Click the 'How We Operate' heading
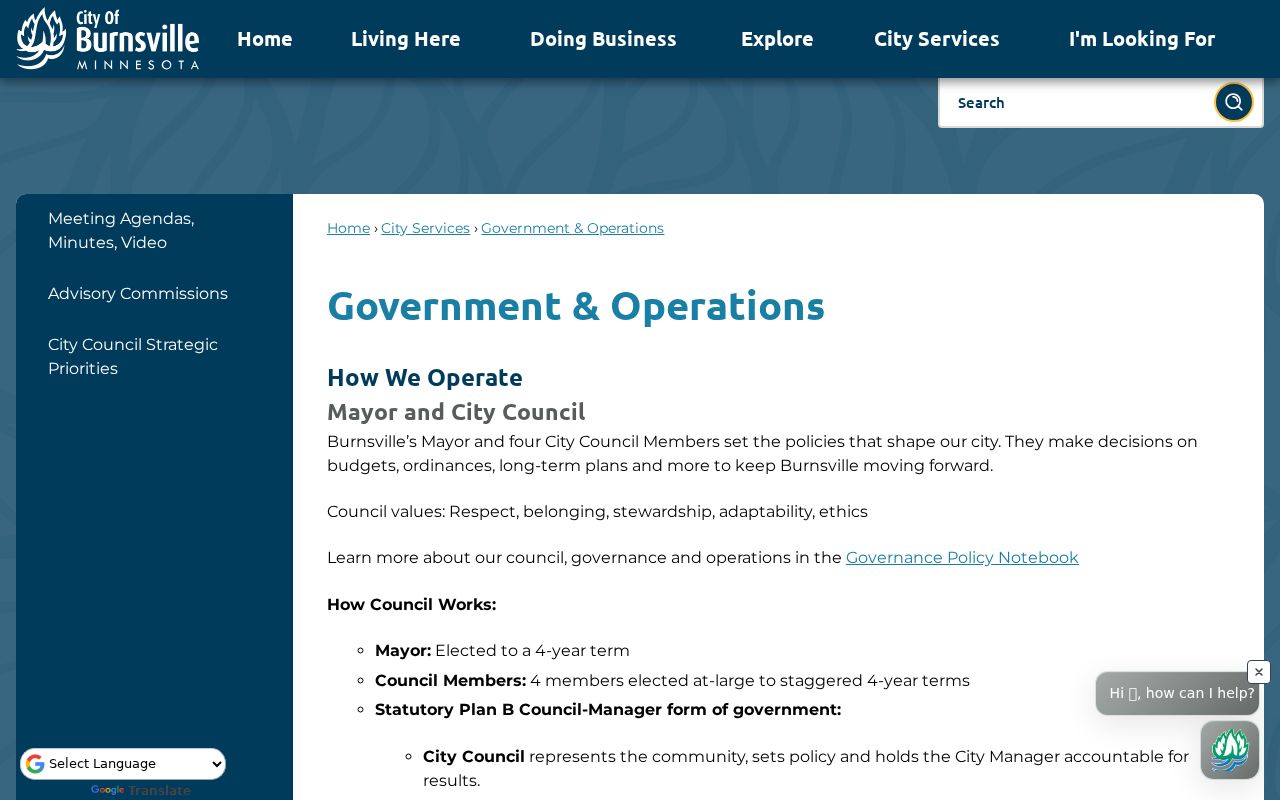This screenshot has width=1280, height=800. (x=425, y=377)
